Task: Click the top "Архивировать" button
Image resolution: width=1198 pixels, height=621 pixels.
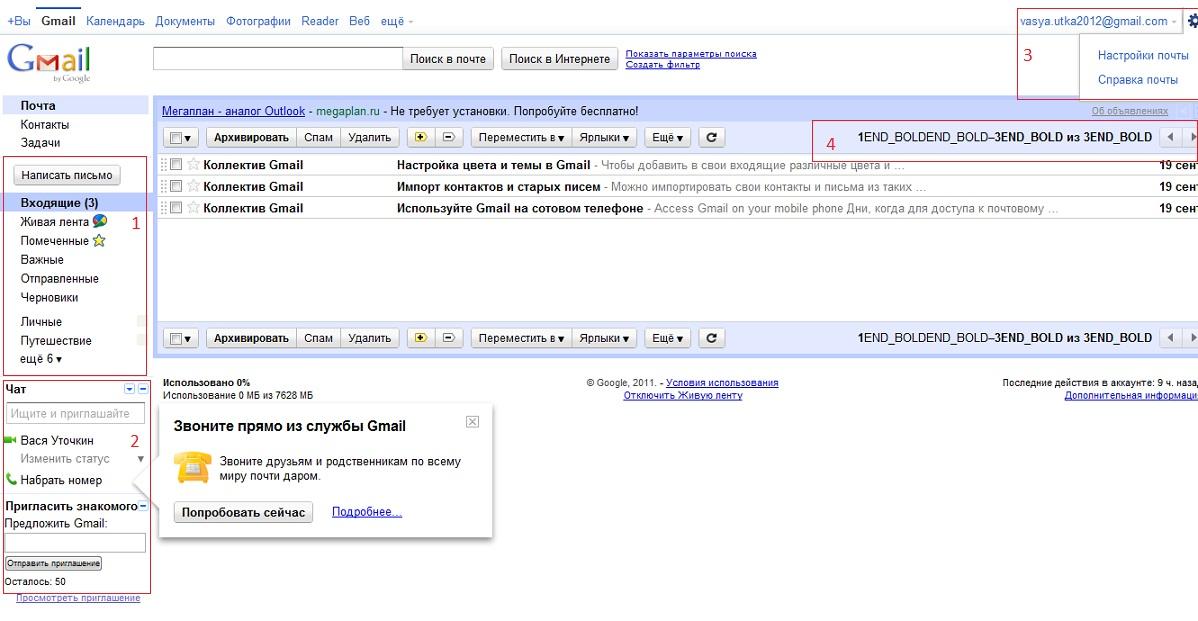Action: [251, 137]
